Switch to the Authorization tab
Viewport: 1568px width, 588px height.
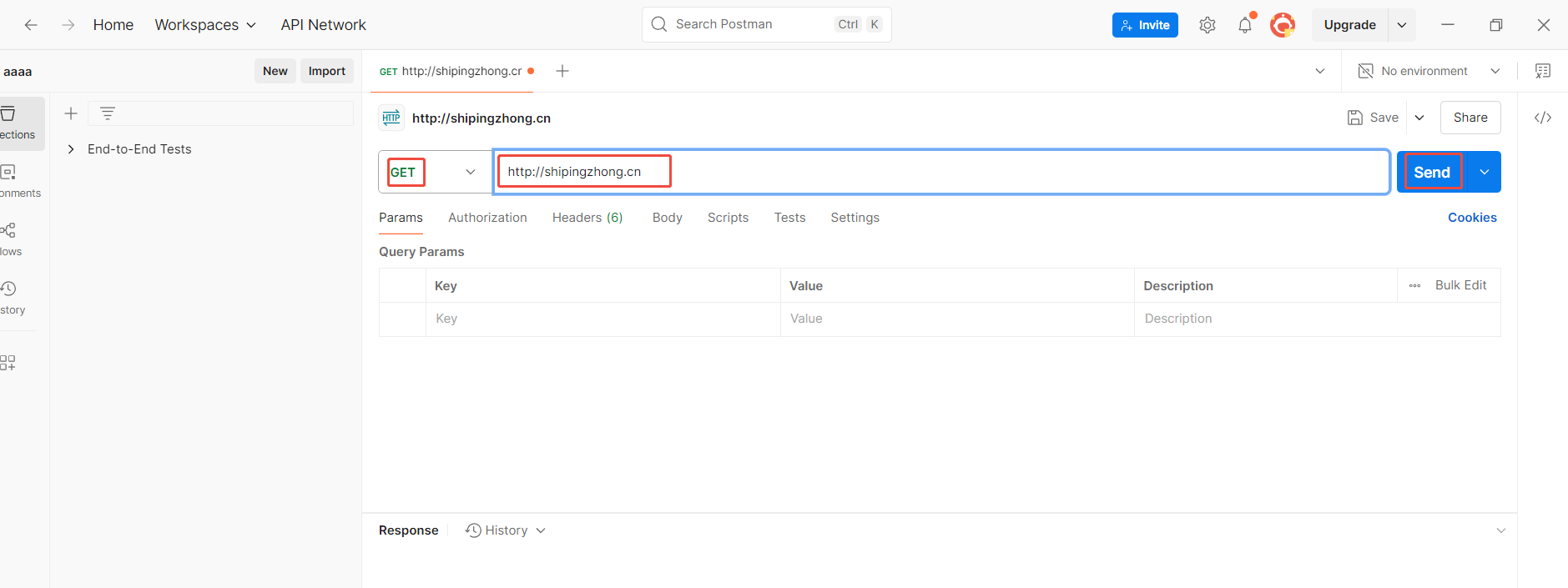tap(487, 218)
